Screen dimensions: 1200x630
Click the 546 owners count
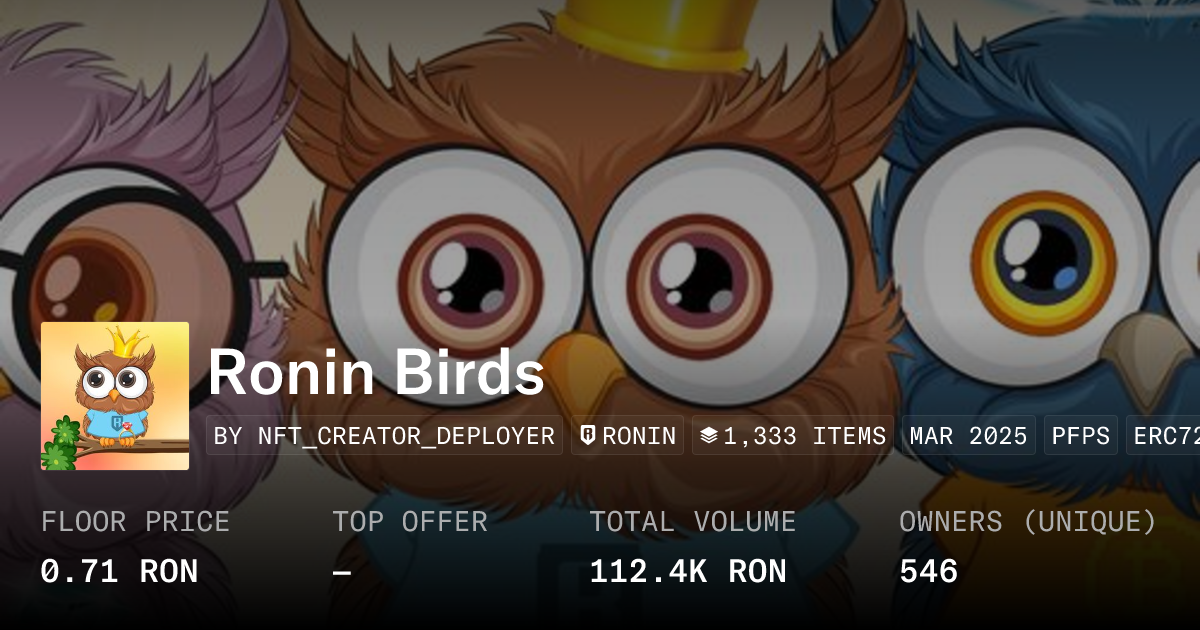[929, 572]
